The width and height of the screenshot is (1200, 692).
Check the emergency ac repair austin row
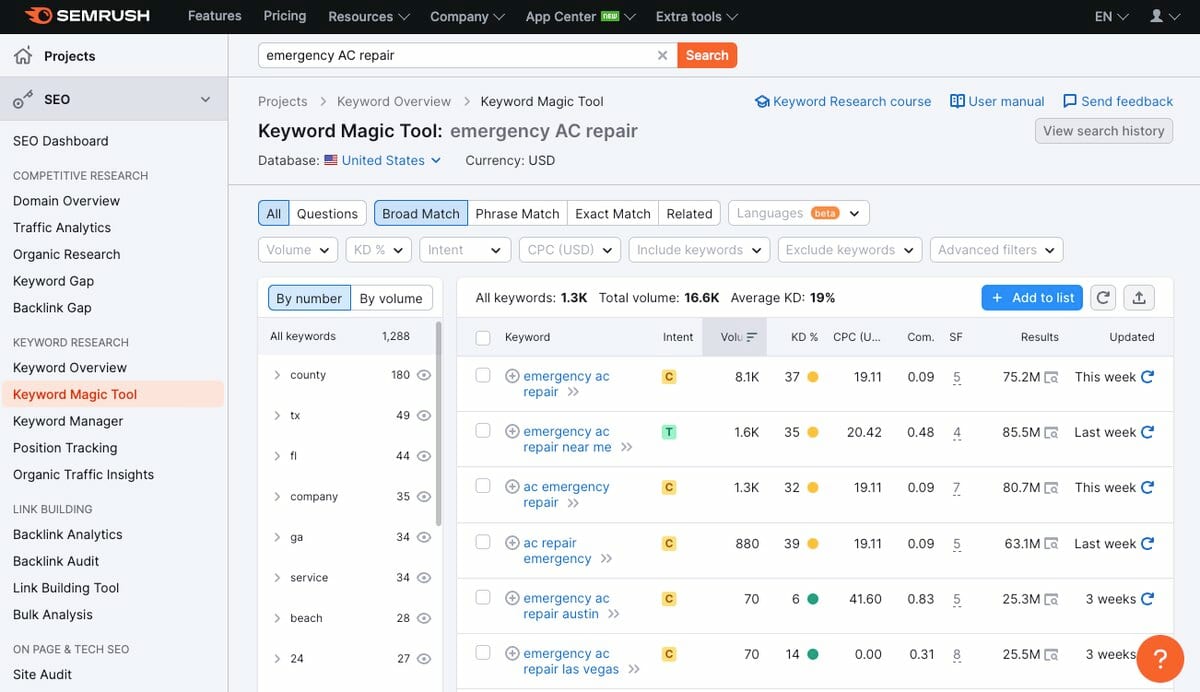click(483, 597)
